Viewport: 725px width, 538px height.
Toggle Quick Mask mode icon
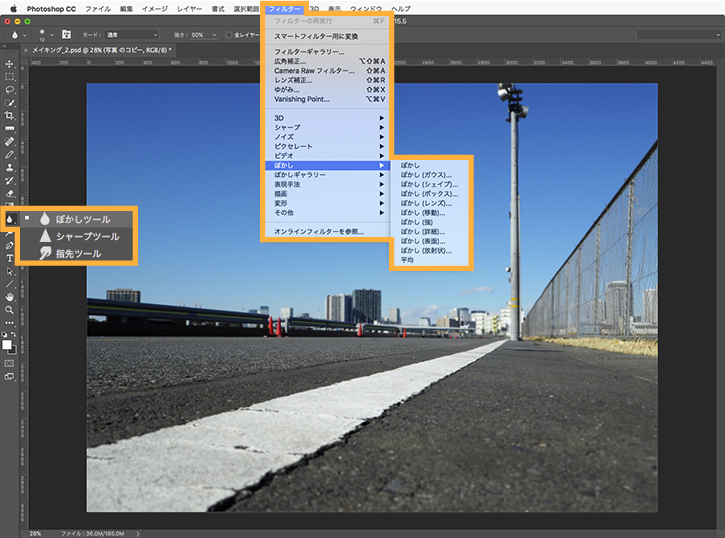tap(9, 364)
